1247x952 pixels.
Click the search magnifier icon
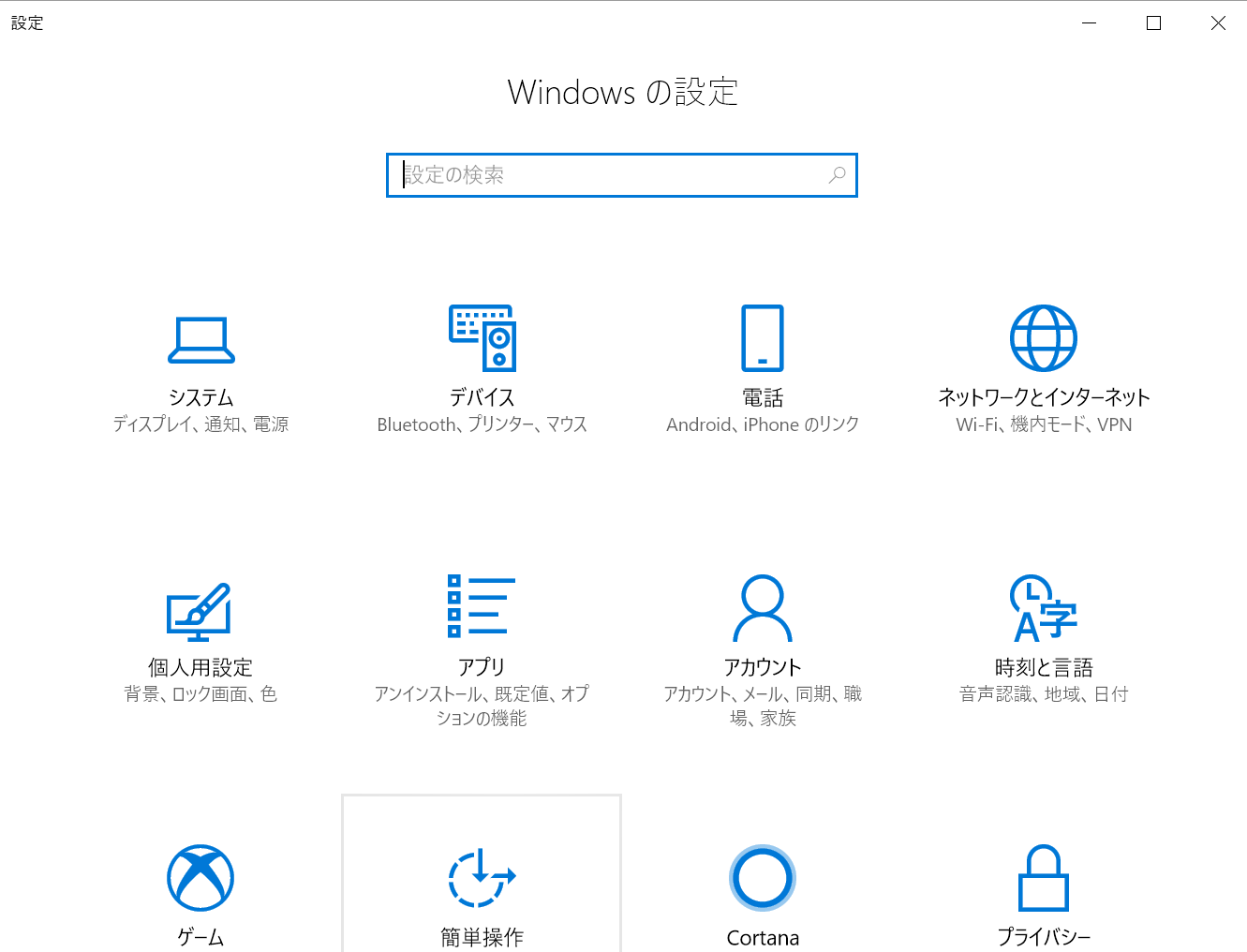click(837, 175)
